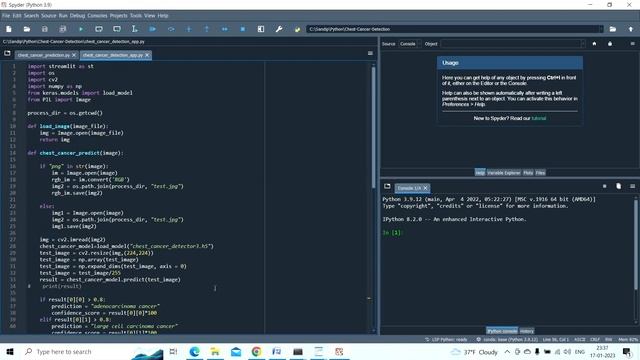Open the Tools menu

[136, 16]
